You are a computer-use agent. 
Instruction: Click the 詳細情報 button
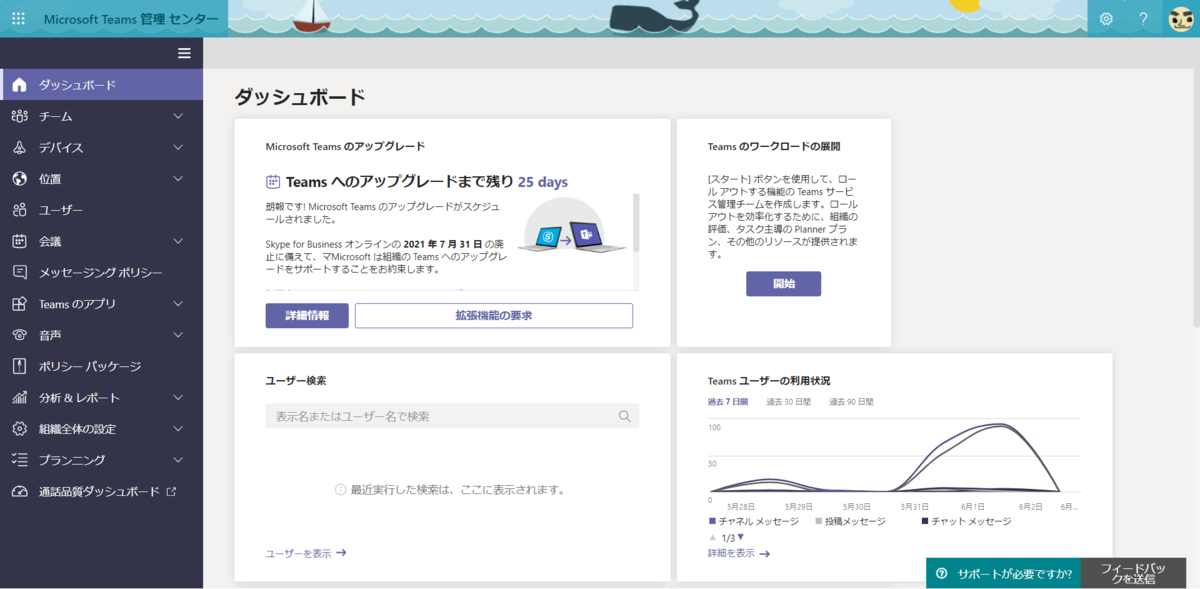(307, 316)
